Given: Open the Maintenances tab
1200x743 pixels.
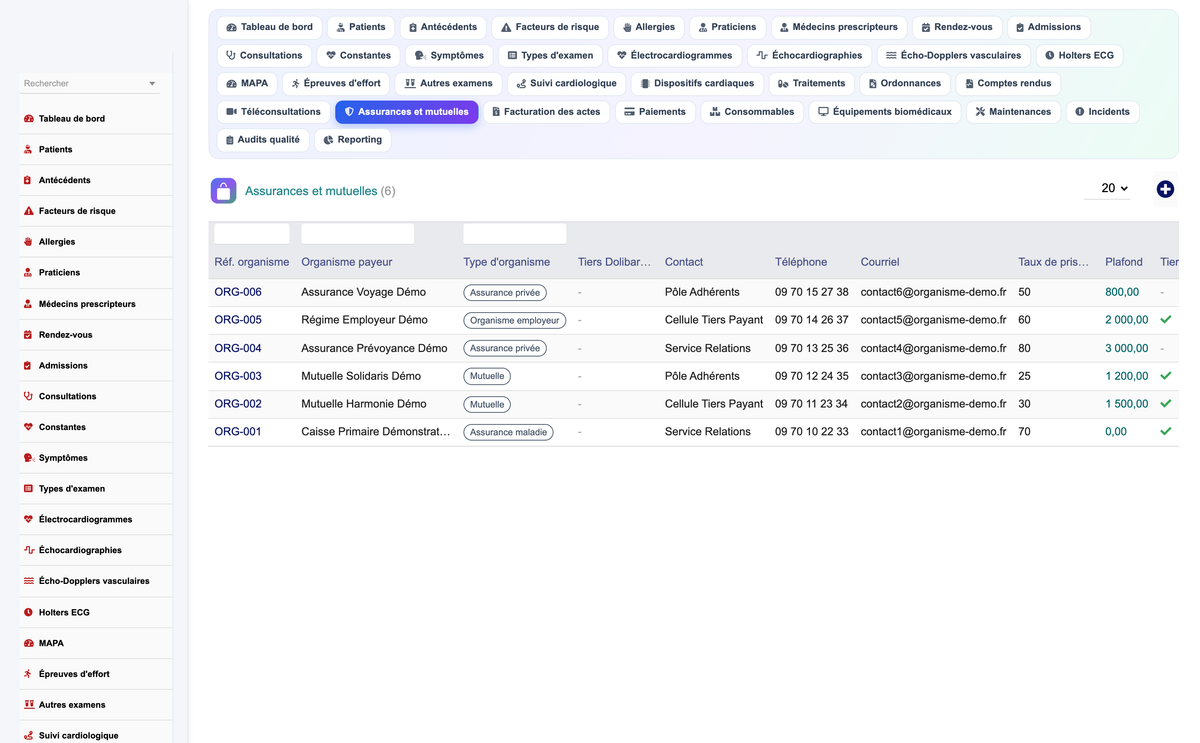Looking at the screenshot, I should coord(1013,112).
